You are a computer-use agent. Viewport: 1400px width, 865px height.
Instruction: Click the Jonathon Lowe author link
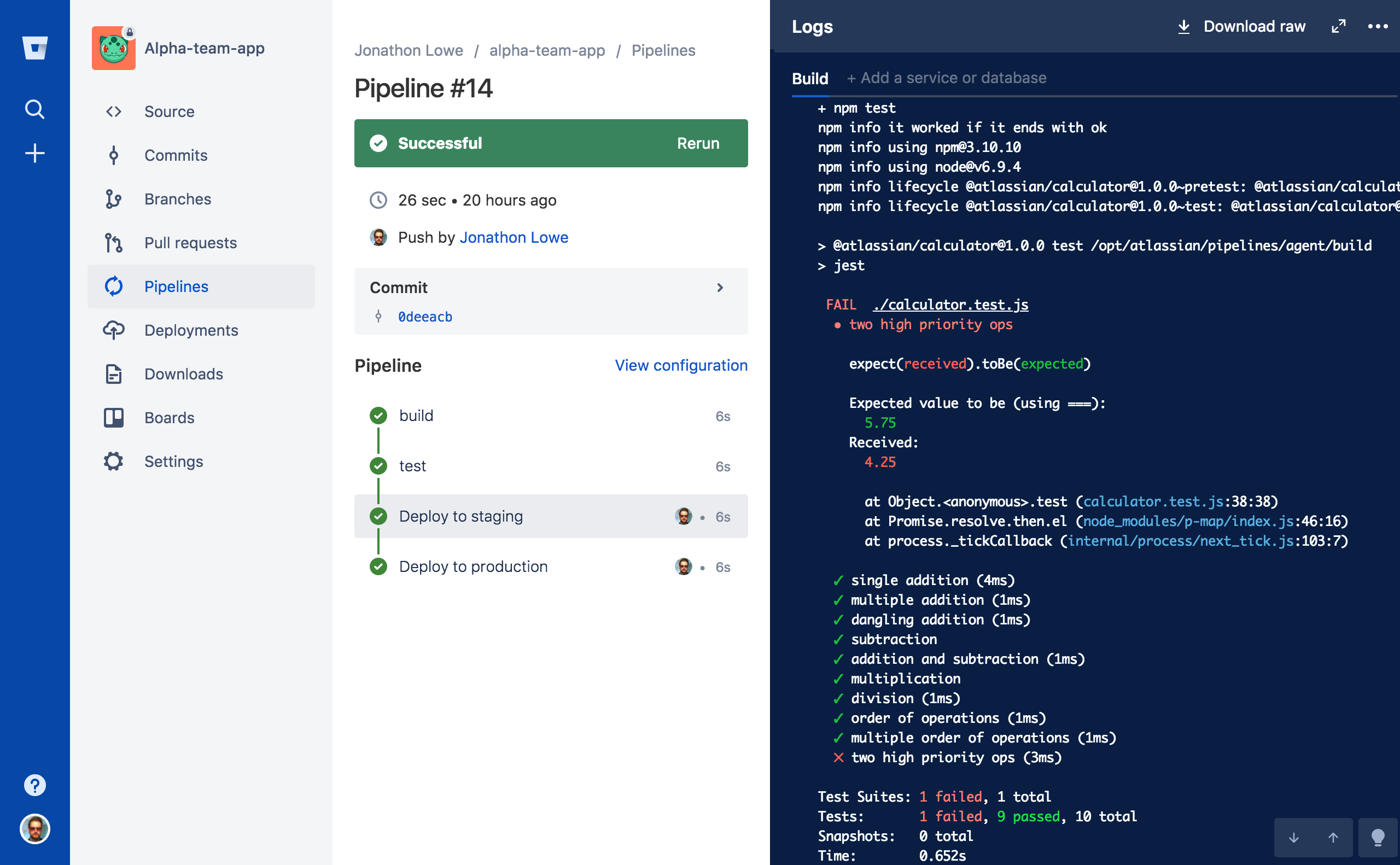[514, 237]
